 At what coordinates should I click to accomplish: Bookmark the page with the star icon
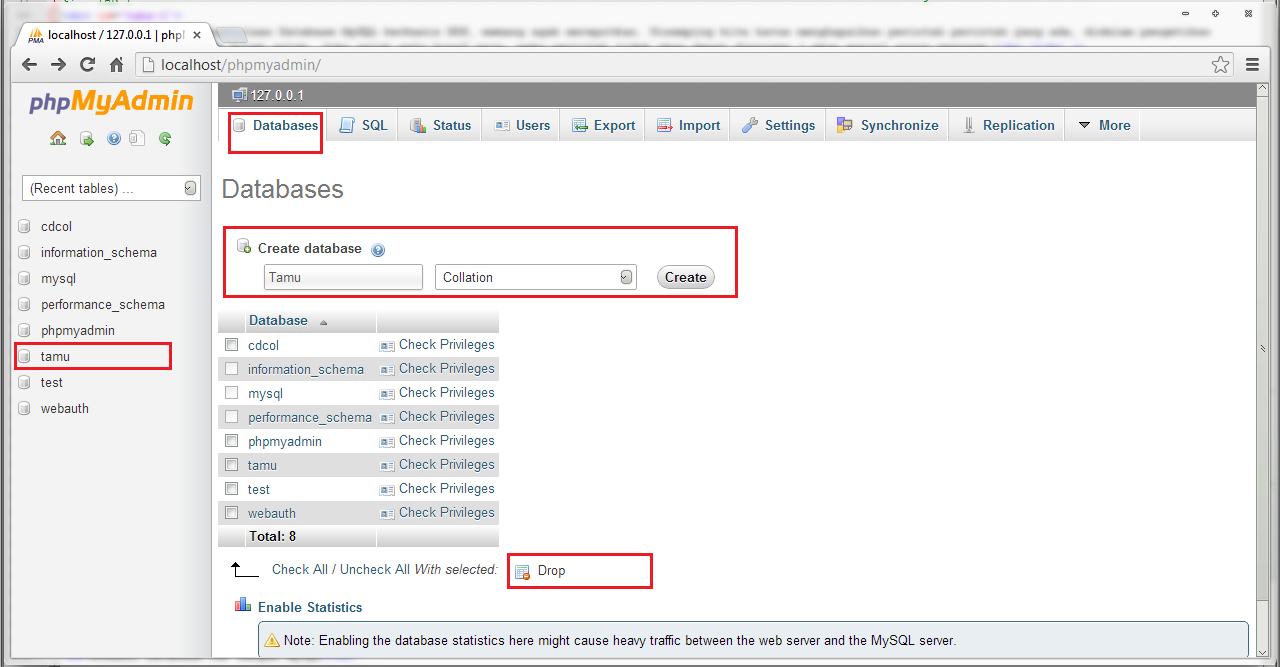tap(1221, 65)
